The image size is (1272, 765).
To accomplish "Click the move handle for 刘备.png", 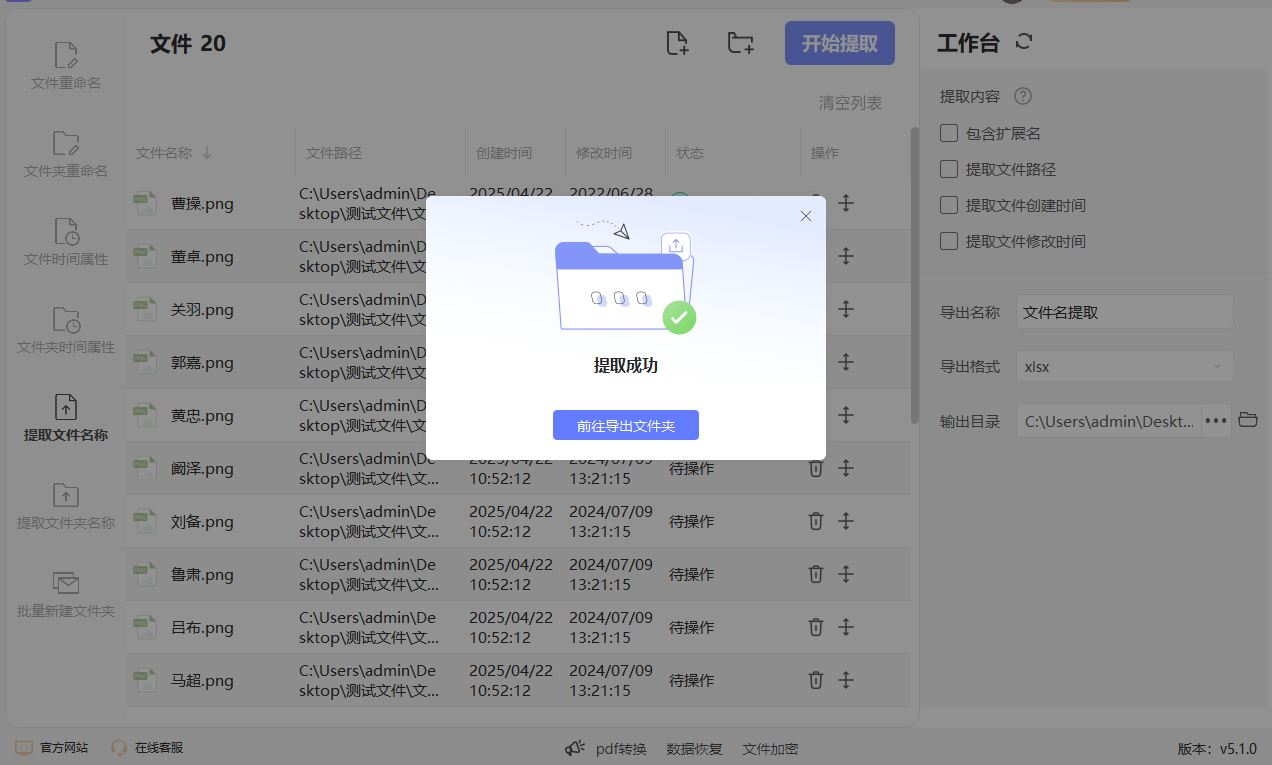I will coord(846,521).
